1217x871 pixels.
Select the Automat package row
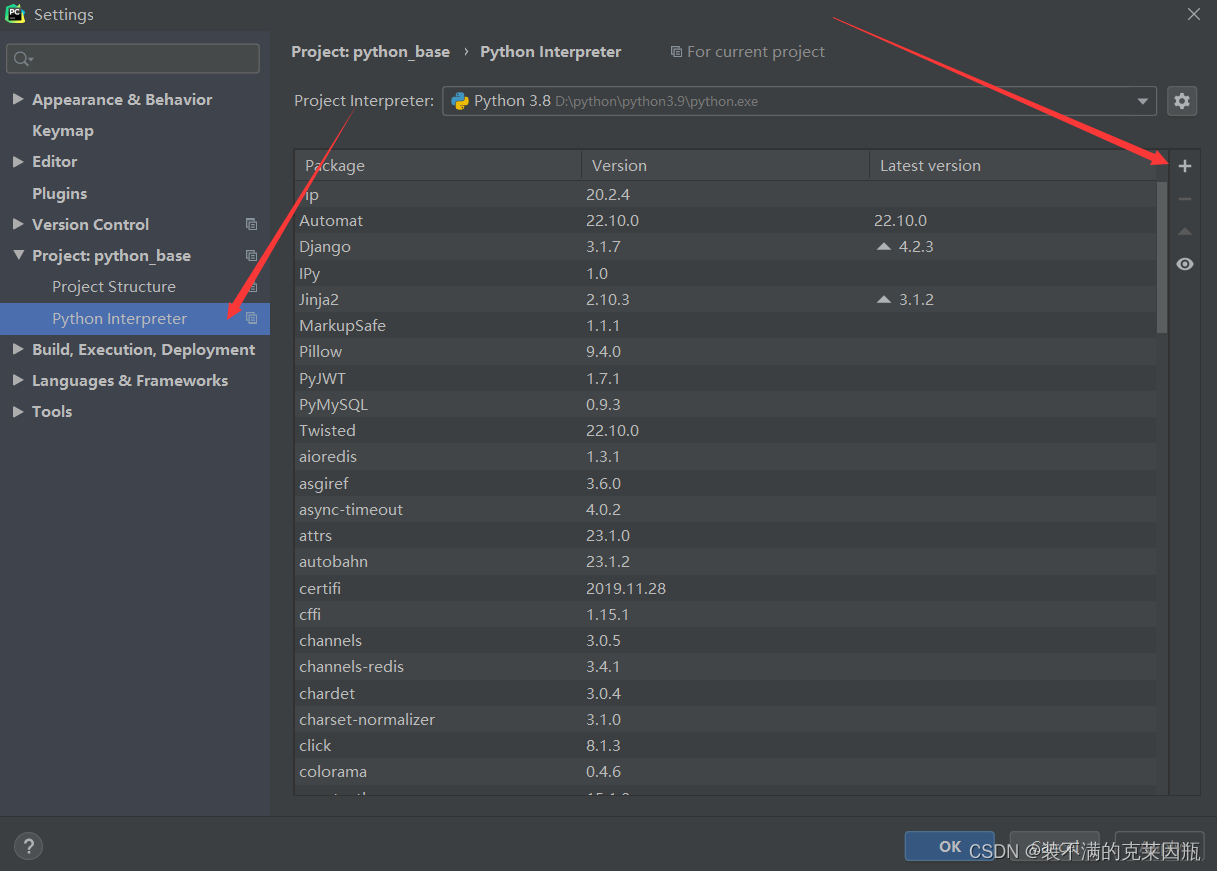pyautogui.click(x=725, y=221)
